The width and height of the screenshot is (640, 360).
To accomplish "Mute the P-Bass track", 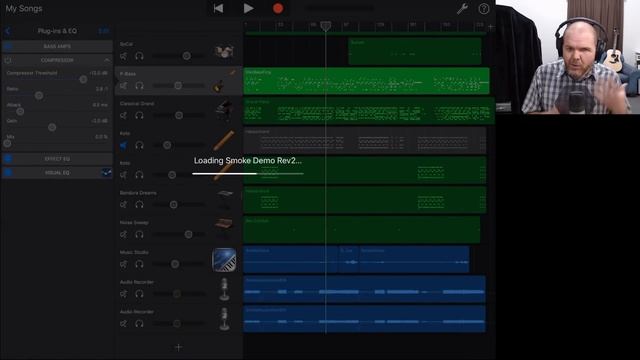I will pos(123,86).
